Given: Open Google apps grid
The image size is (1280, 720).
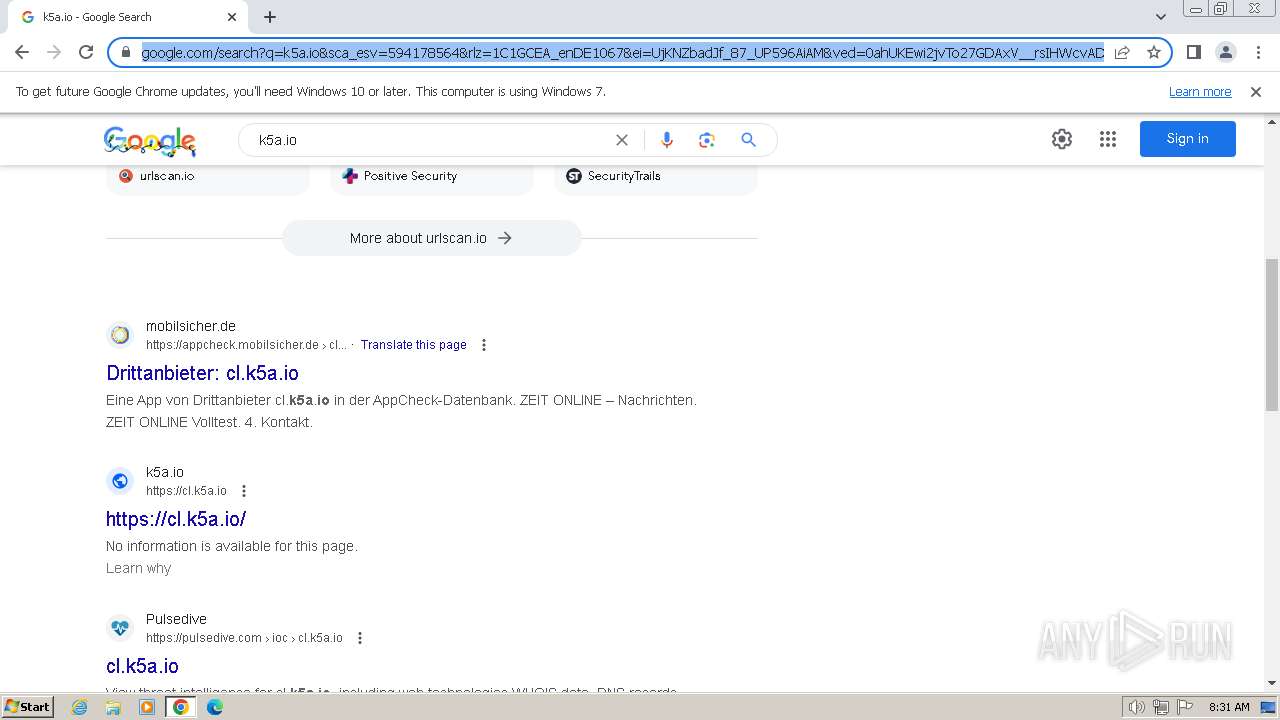Looking at the screenshot, I should pyautogui.click(x=1108, y=139).
